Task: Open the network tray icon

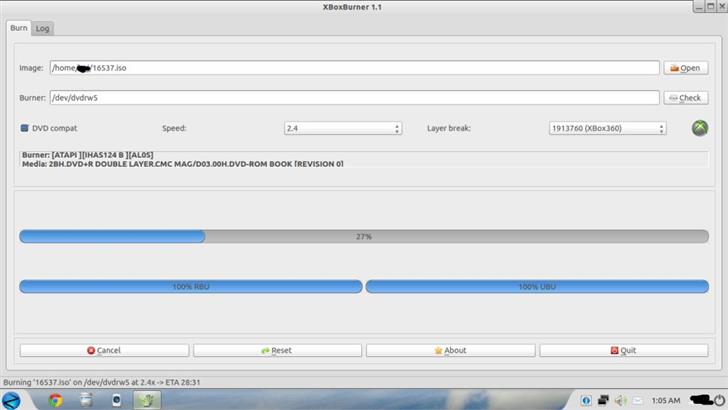Action: [603, 400]
